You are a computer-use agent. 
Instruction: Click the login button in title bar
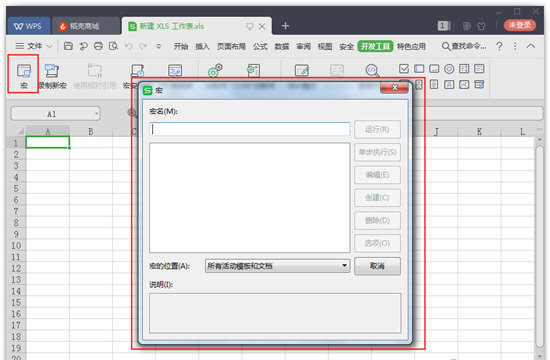[x=519, y=25]
